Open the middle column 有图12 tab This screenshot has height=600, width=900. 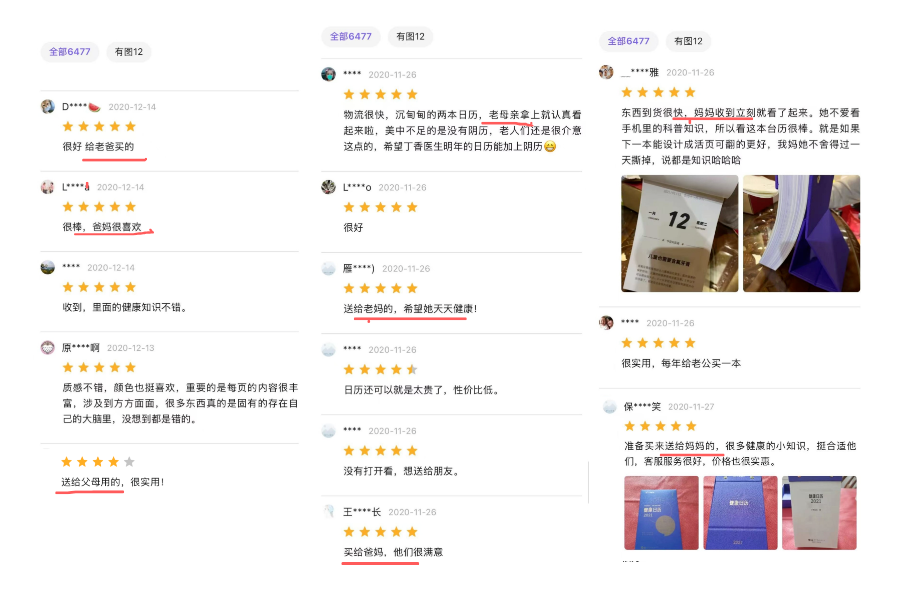[x=410, y=36]
